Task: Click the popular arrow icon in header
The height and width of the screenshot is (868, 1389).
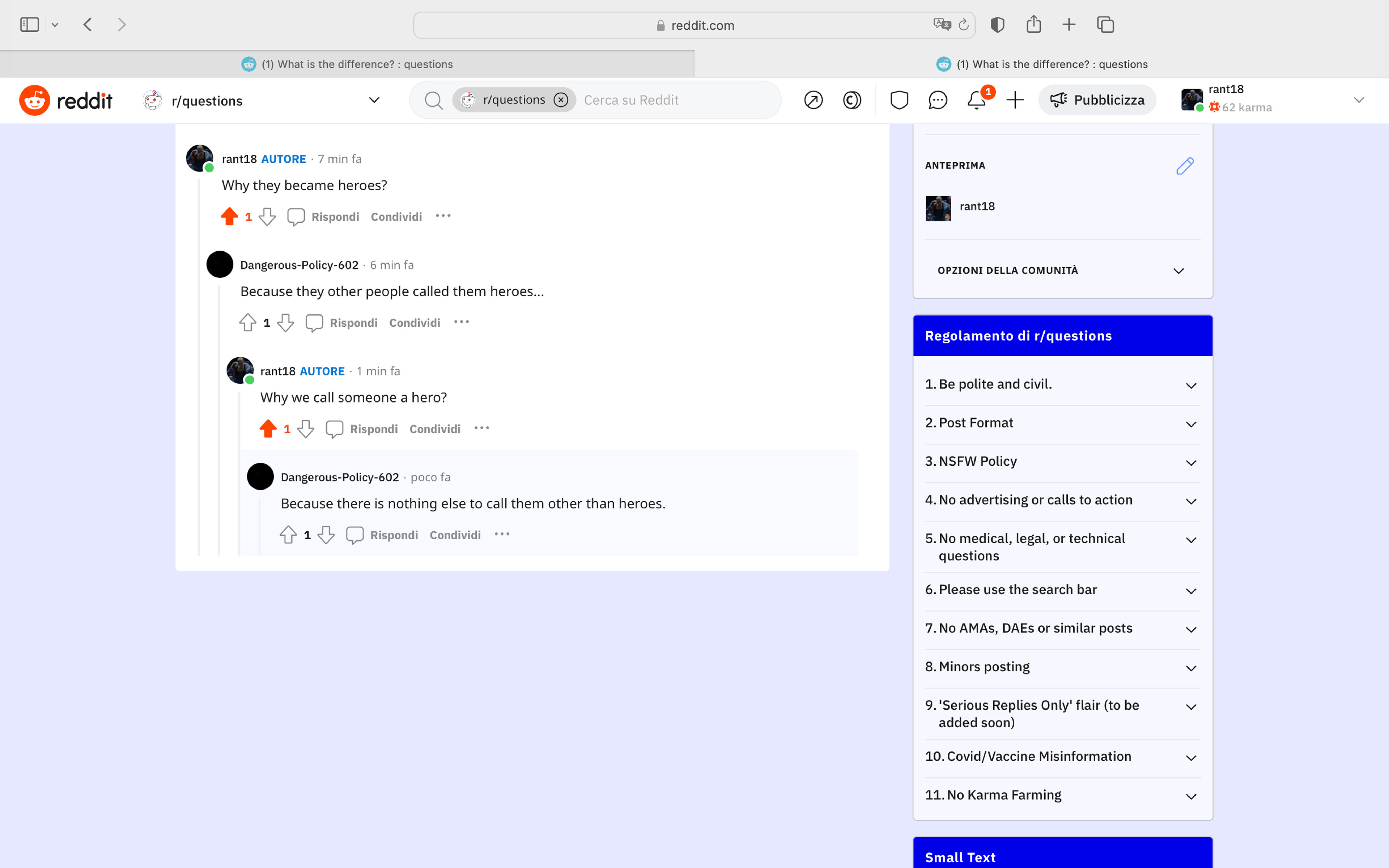Action: (x=813, y=101)
